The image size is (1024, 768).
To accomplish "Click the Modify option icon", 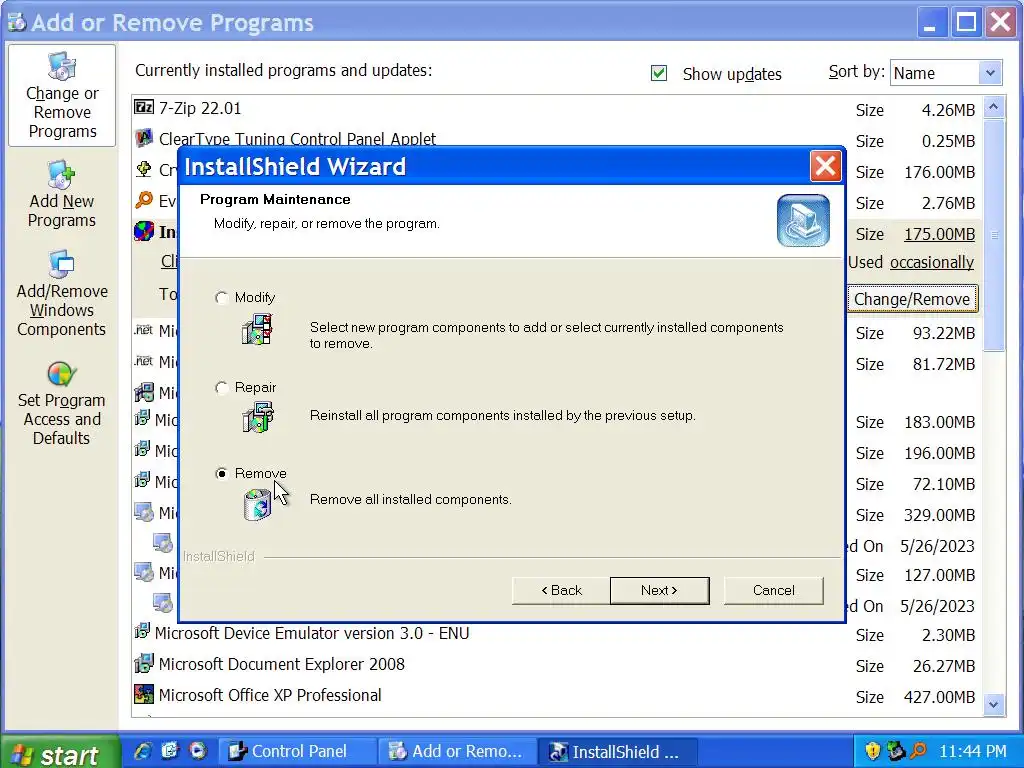I will coord(257,328).
